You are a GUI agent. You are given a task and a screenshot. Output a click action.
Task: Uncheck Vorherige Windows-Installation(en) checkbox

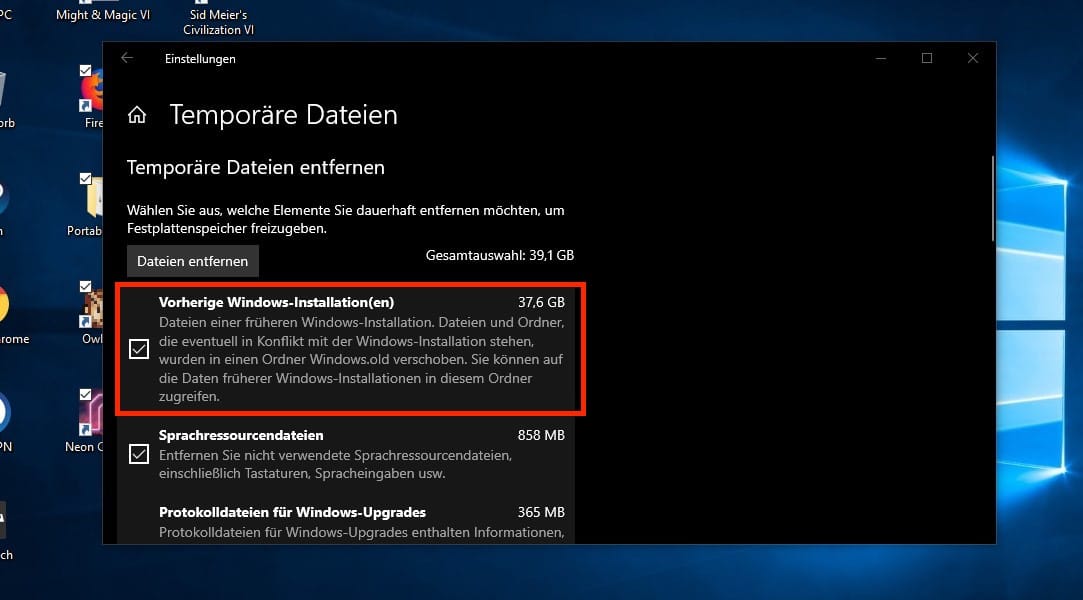[139, 349]
